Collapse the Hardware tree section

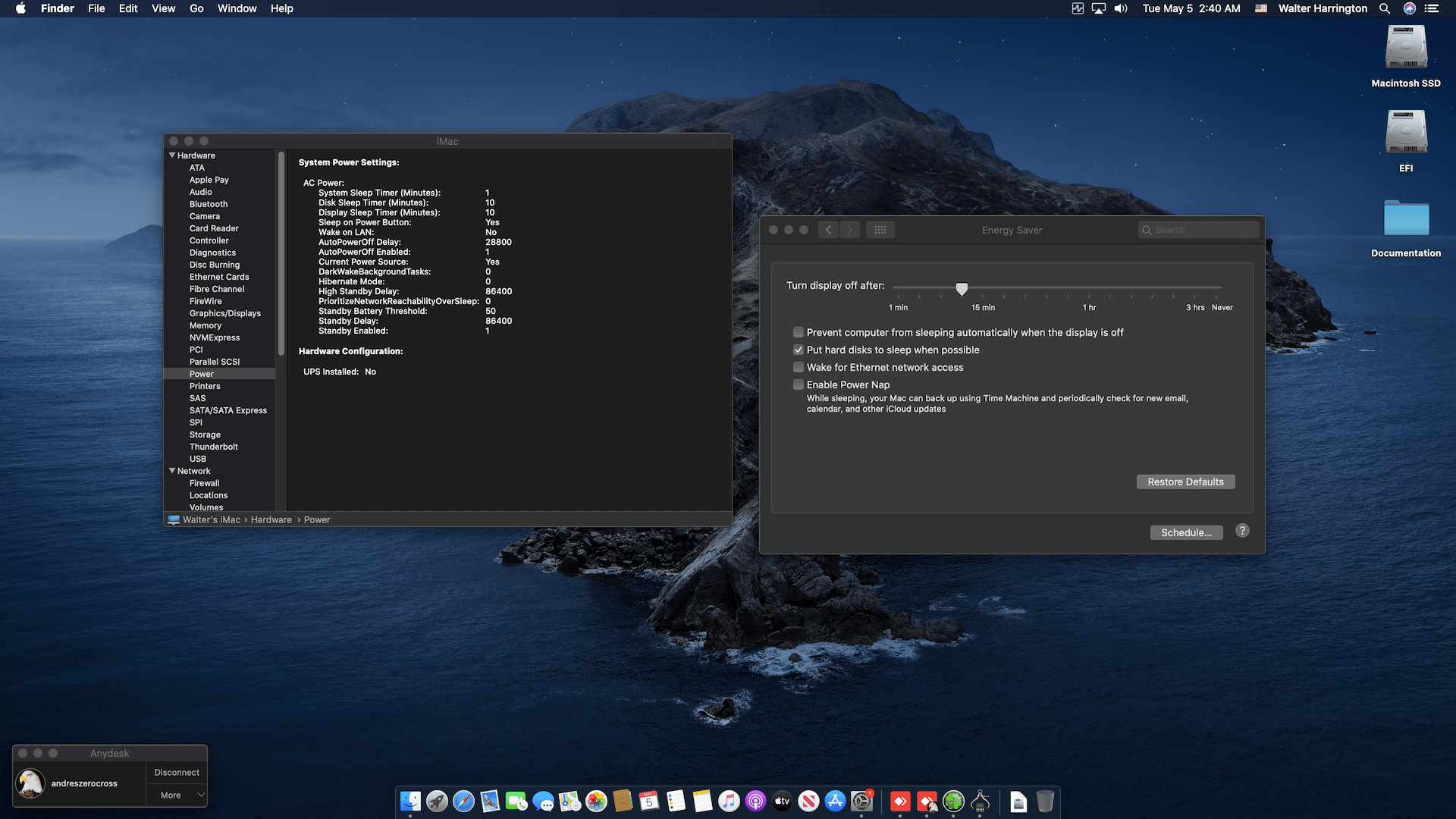[x=172, y=155]
